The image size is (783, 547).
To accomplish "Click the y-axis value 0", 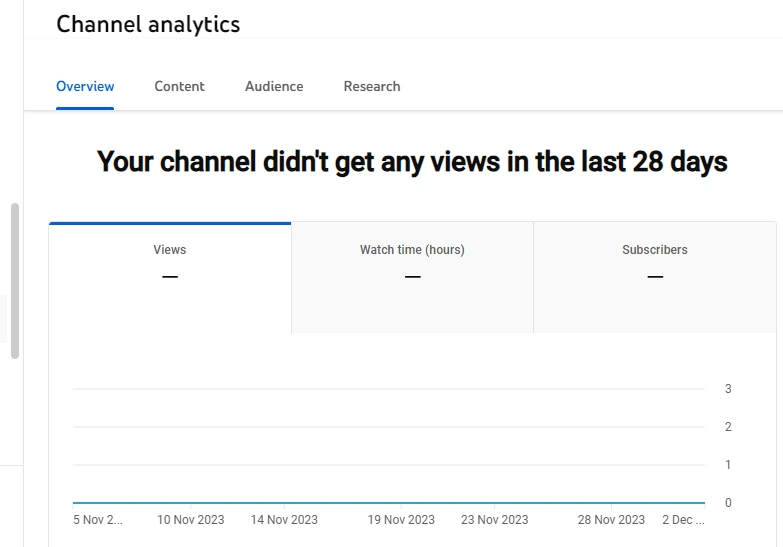I will pos(728,503).
